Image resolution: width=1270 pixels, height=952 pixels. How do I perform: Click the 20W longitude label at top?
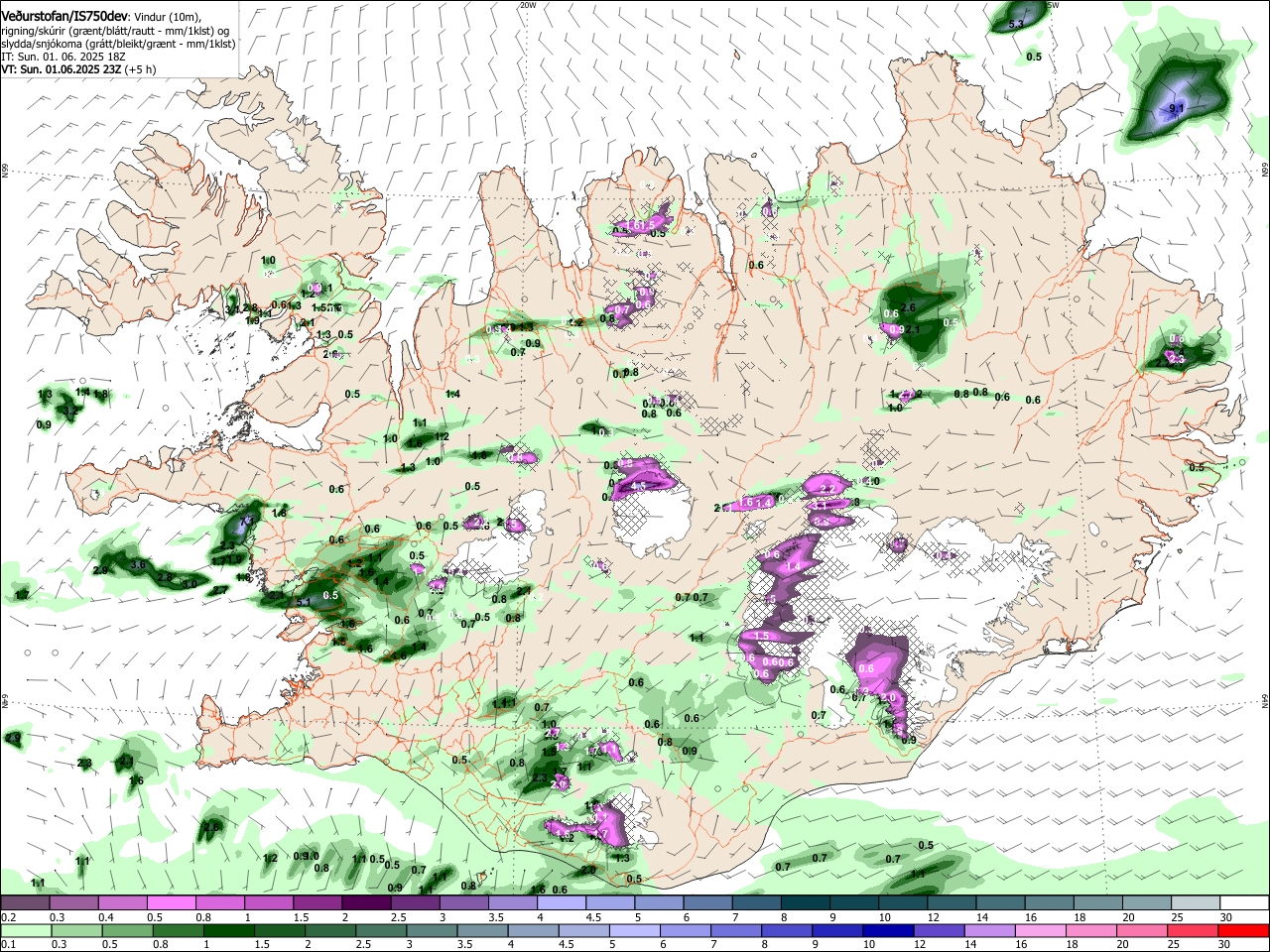(x=527, y=5)
